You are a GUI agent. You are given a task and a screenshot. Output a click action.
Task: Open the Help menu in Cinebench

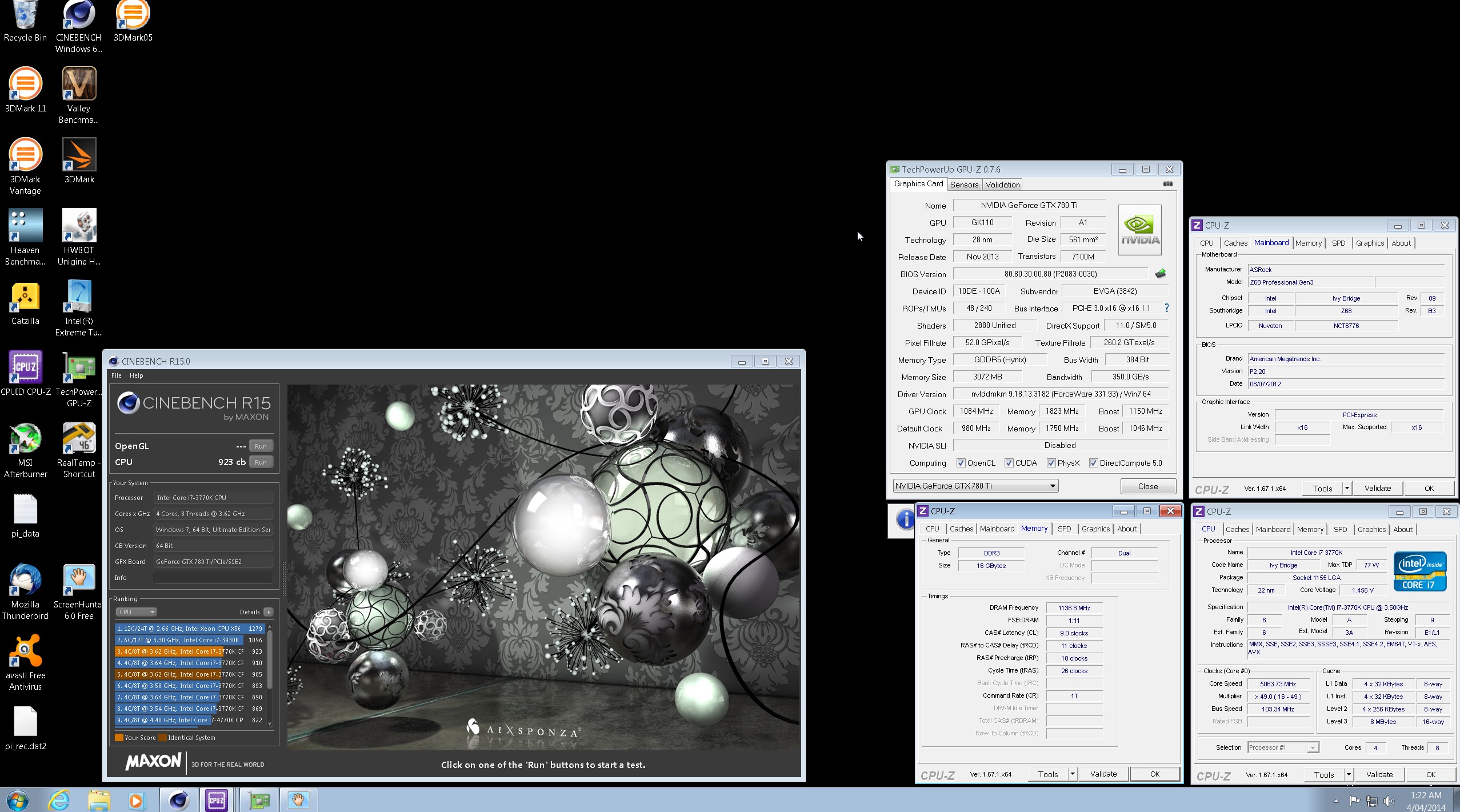(x=136, y=375)
